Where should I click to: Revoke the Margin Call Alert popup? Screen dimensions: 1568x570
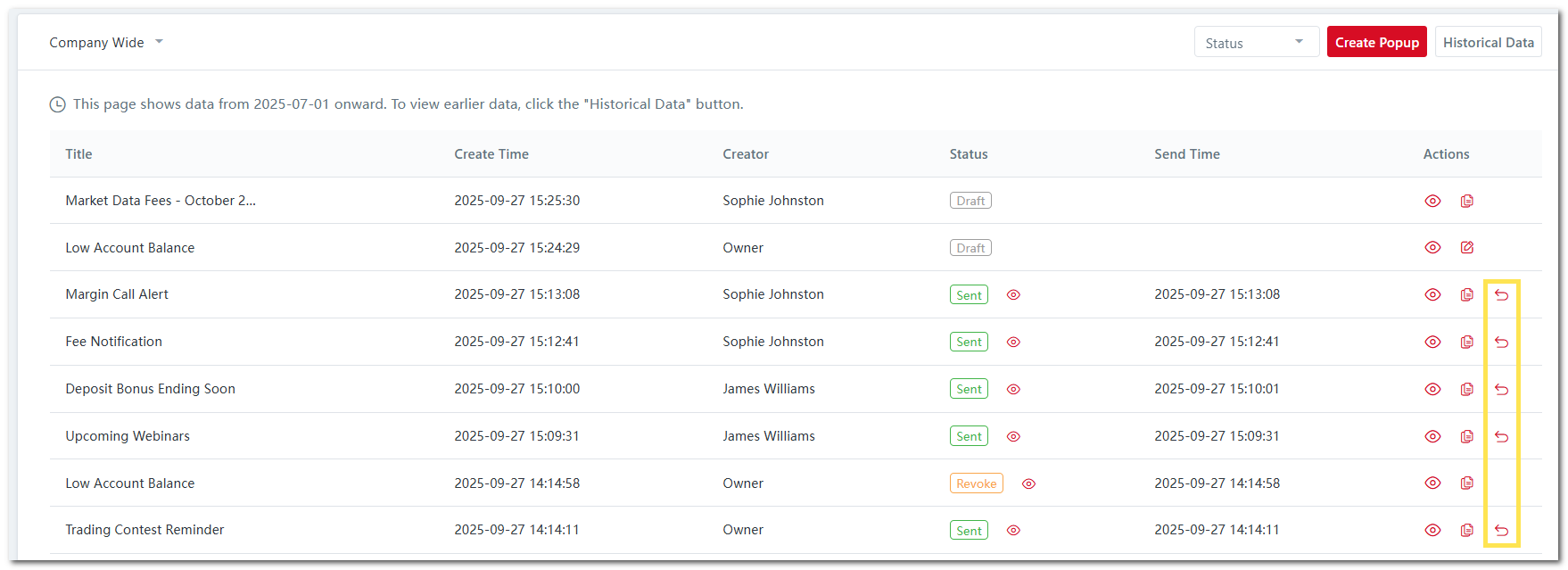click(1501, 295)
